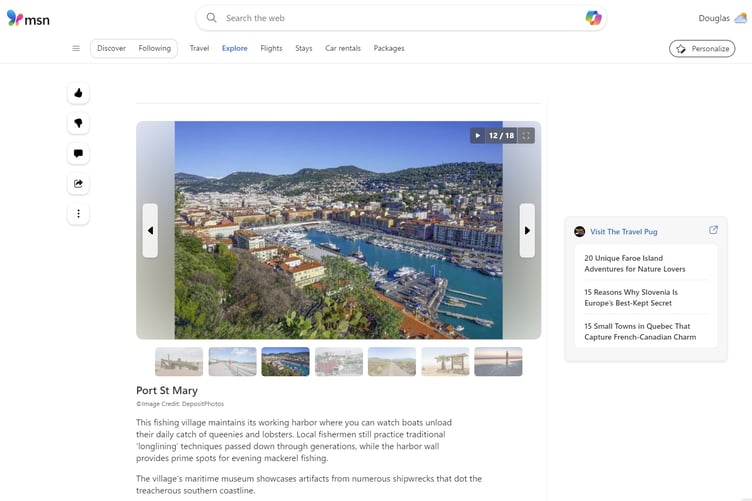Open the Visit The Travel Pug link
This screenshot has height=501, width=752.
click(x=623, y=232)
